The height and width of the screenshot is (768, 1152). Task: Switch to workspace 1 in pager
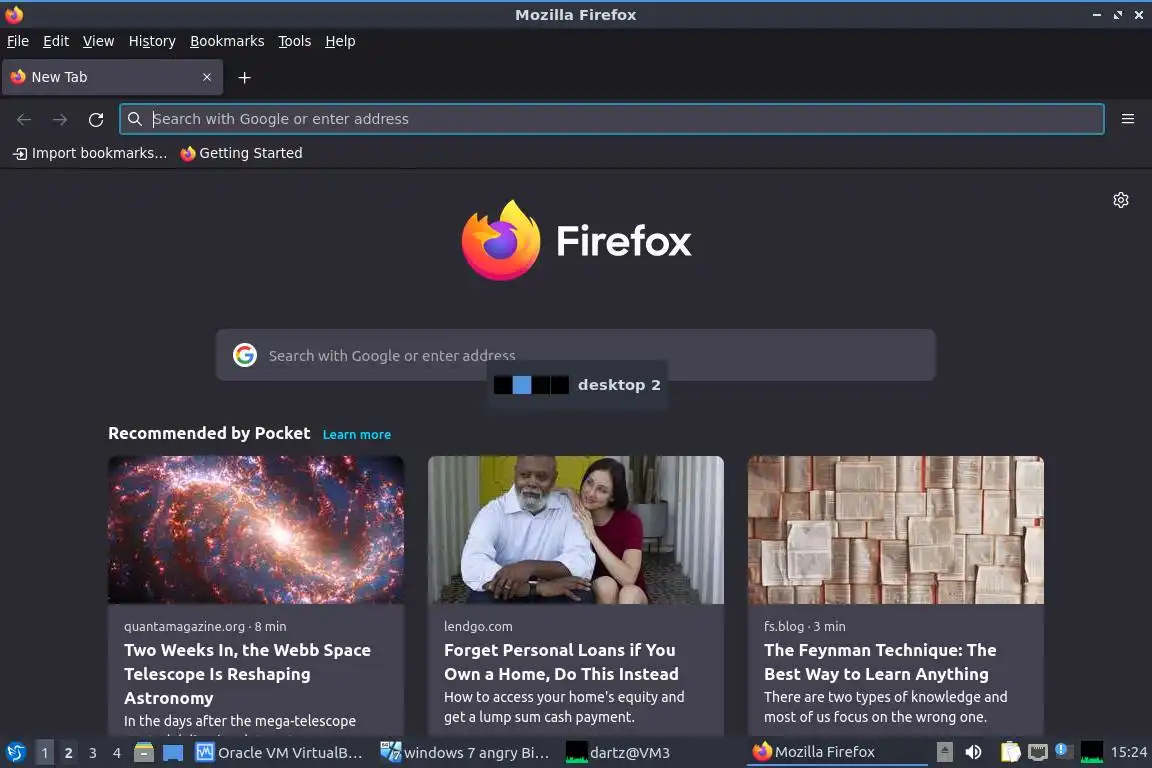(45, 753)
